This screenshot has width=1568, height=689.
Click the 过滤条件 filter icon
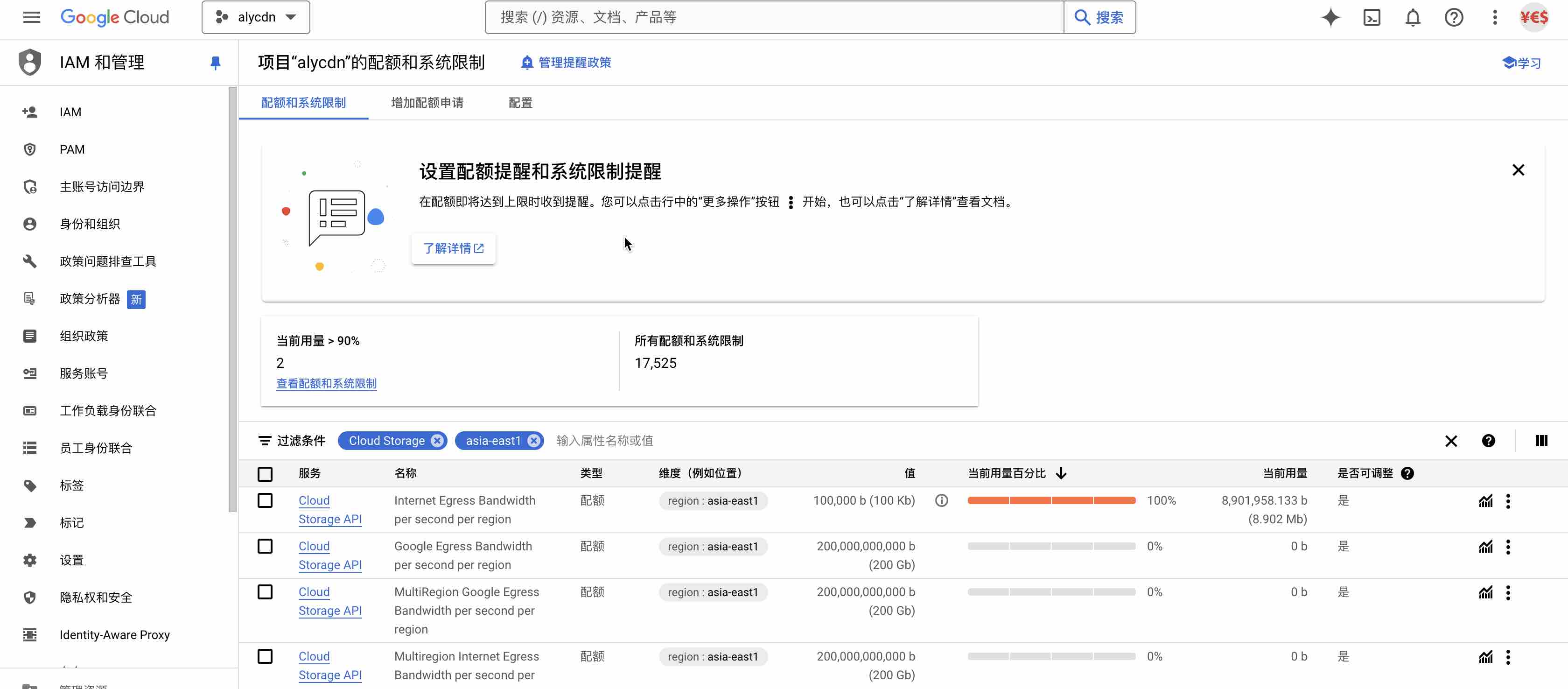[264, 441]
